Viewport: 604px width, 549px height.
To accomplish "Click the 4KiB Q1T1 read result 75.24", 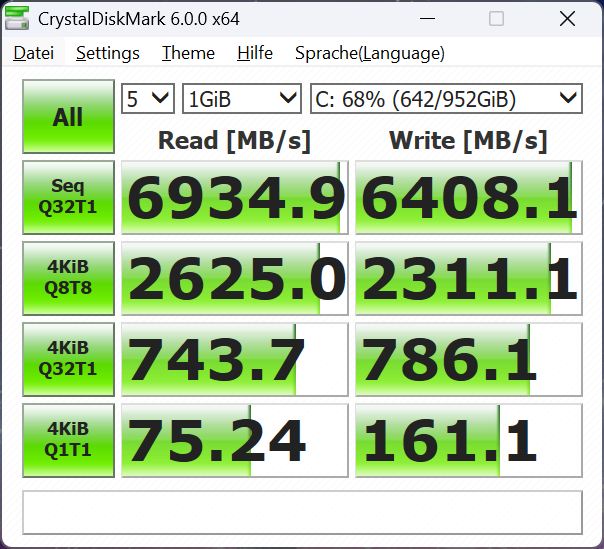I will click(235, 440).
